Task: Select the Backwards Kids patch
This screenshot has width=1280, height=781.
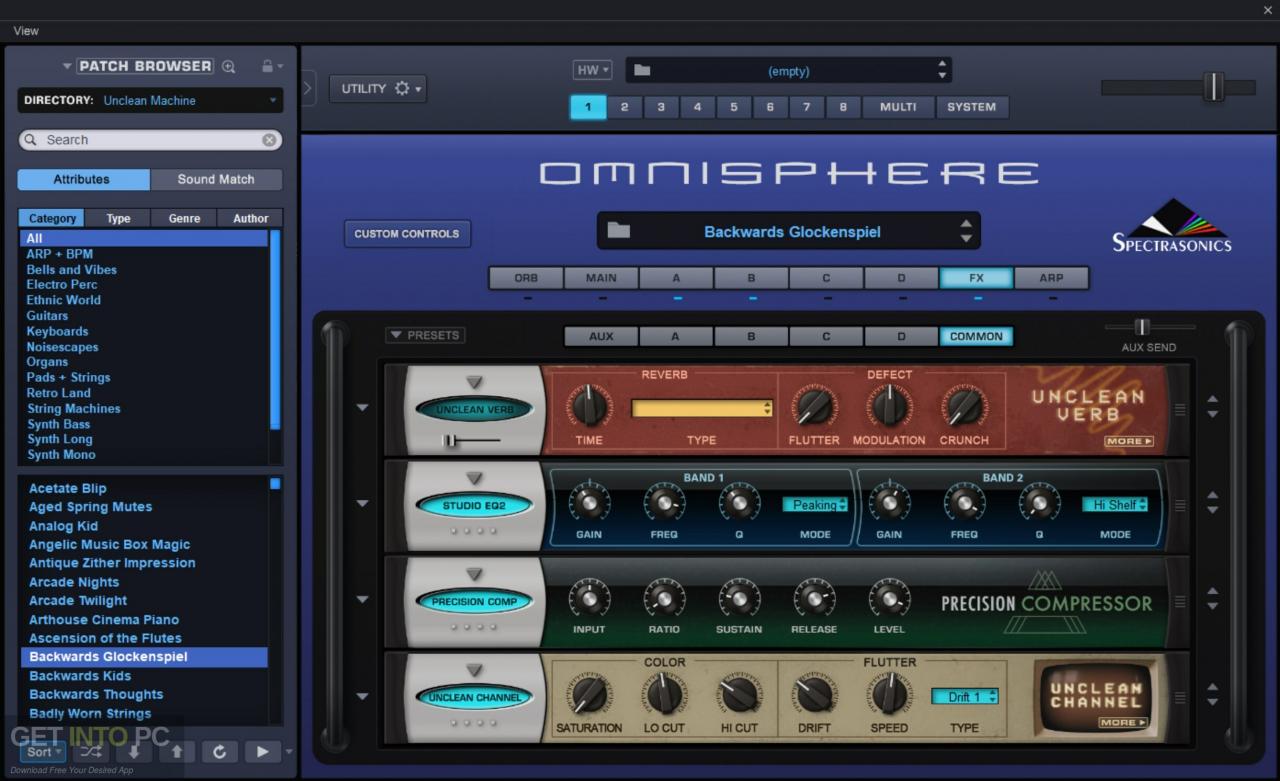Action: pyautogui.click(x=80, y=676)
